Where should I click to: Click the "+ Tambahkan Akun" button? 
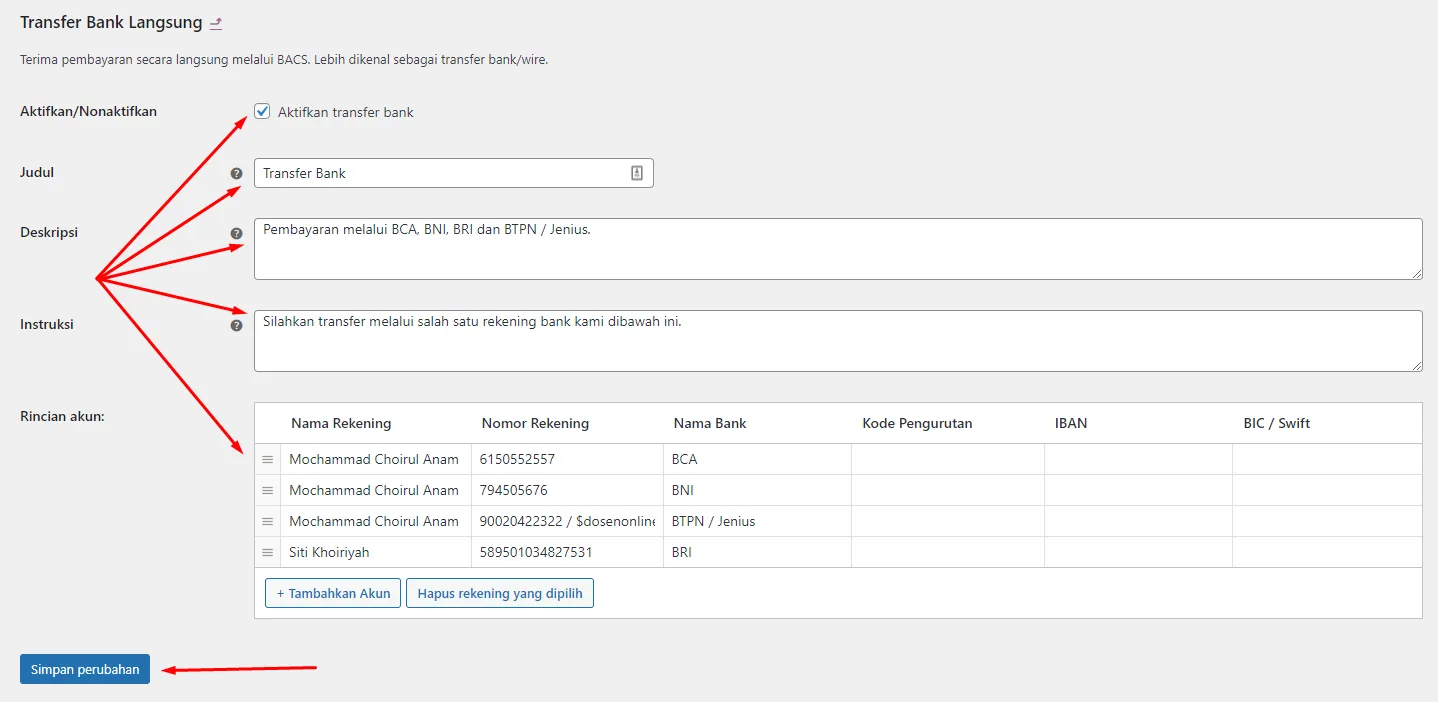332,592
